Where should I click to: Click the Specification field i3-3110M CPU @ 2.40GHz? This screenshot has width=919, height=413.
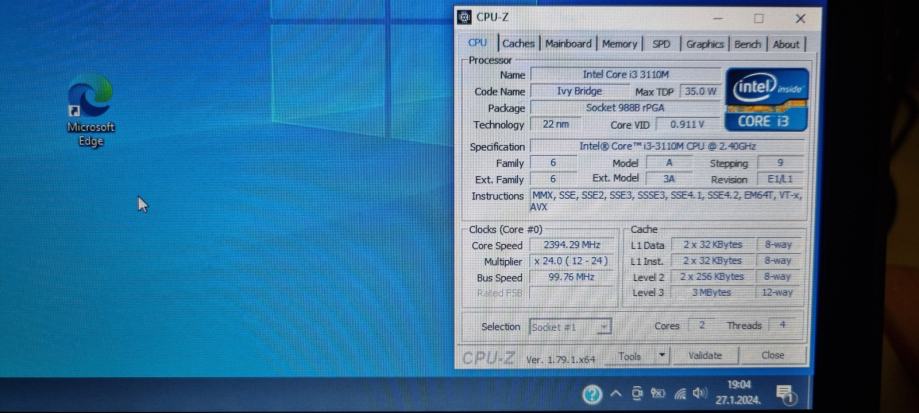tap(667, 146)
